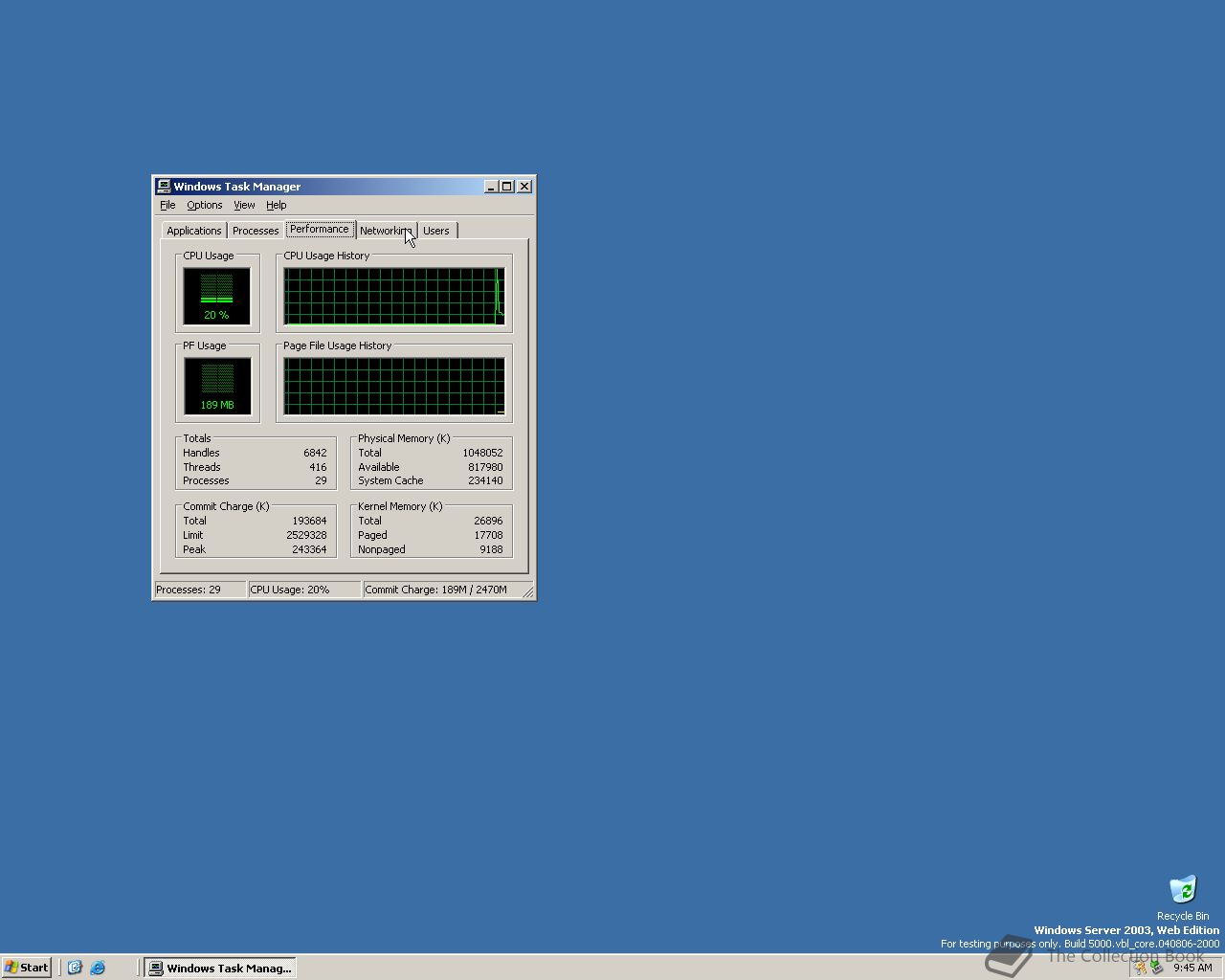Click the CPU Usage gauge showing 20 %
1225x980 pixels.
click(216, 296)
